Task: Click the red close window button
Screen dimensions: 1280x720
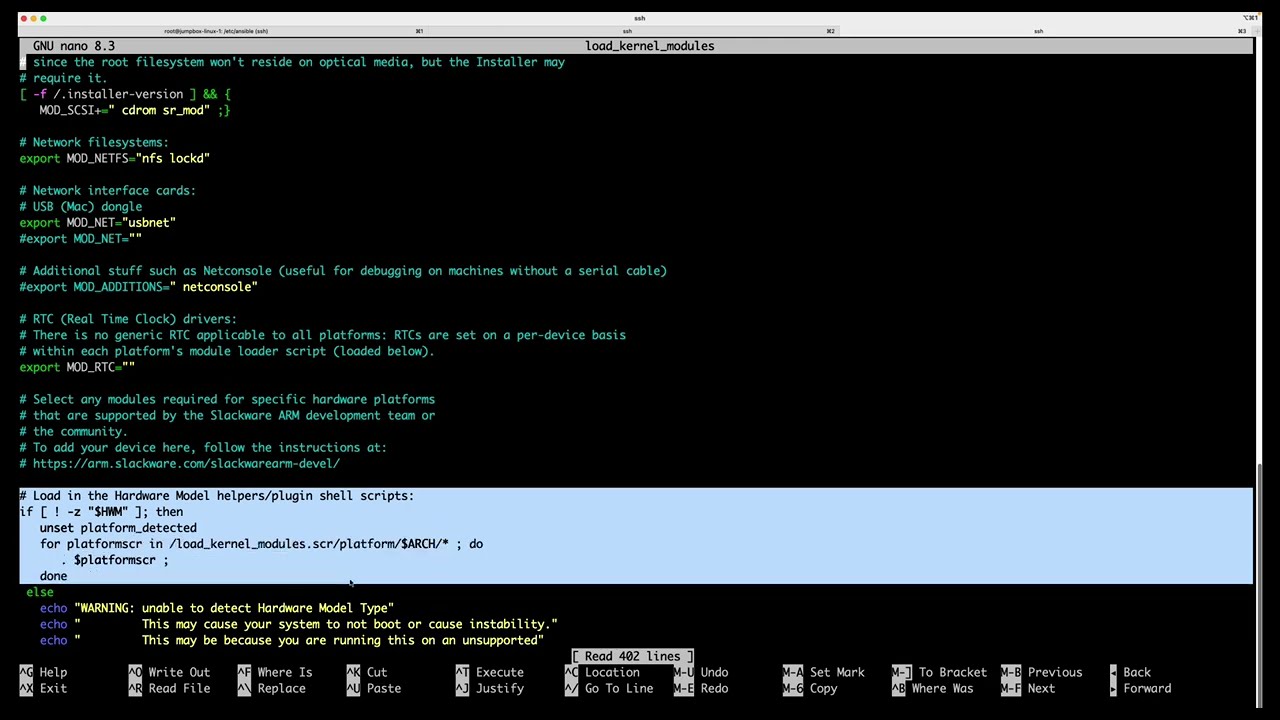Action: (x=24, y=18)
